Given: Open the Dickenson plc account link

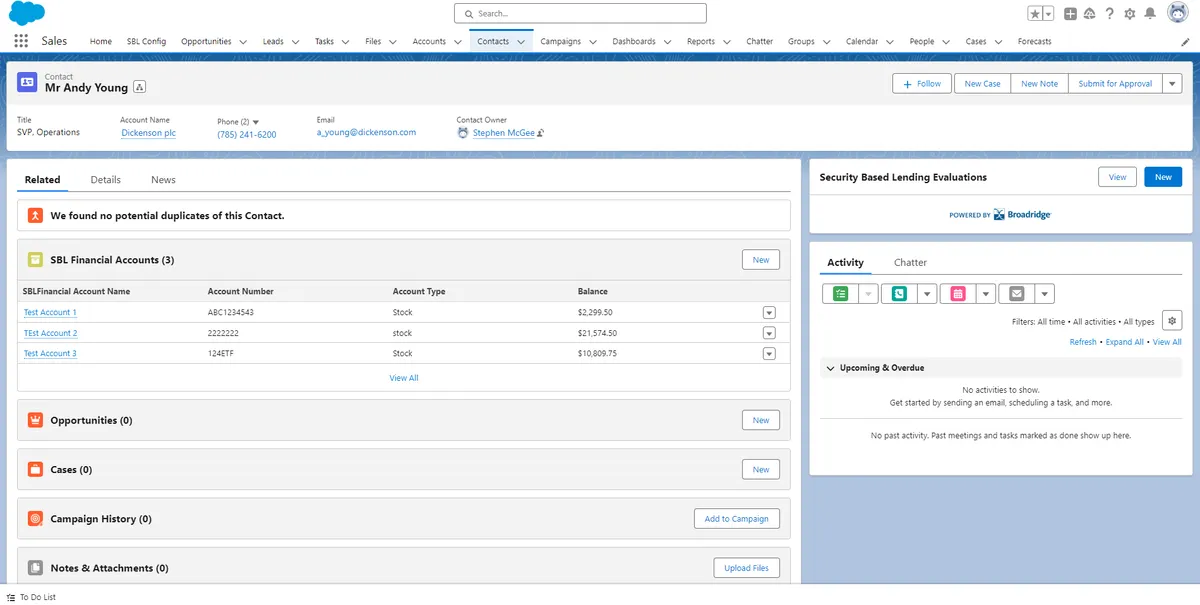Looking at the screenshot, I should pyautogui.click(x=148, y=133).
